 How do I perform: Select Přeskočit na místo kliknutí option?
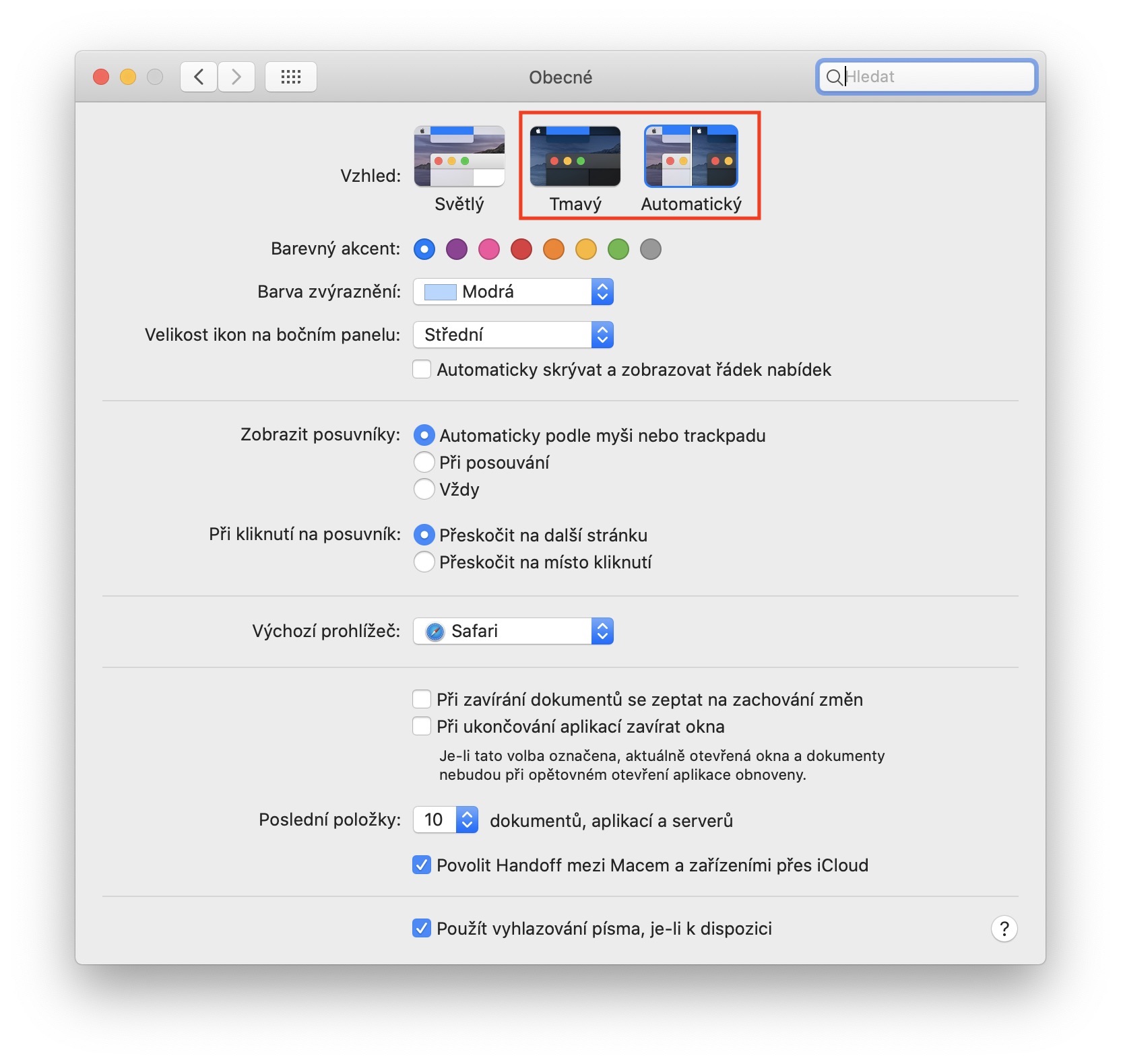(424, 562)
